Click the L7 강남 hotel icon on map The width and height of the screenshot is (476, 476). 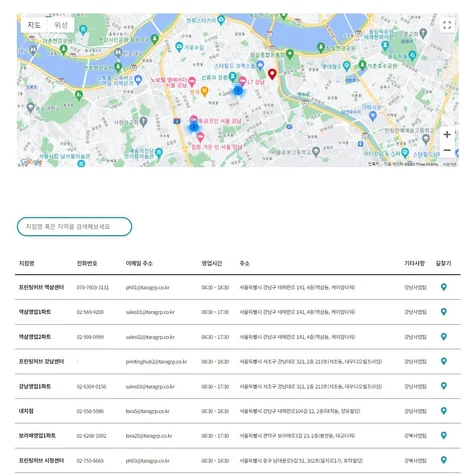(x=243, y=80)
